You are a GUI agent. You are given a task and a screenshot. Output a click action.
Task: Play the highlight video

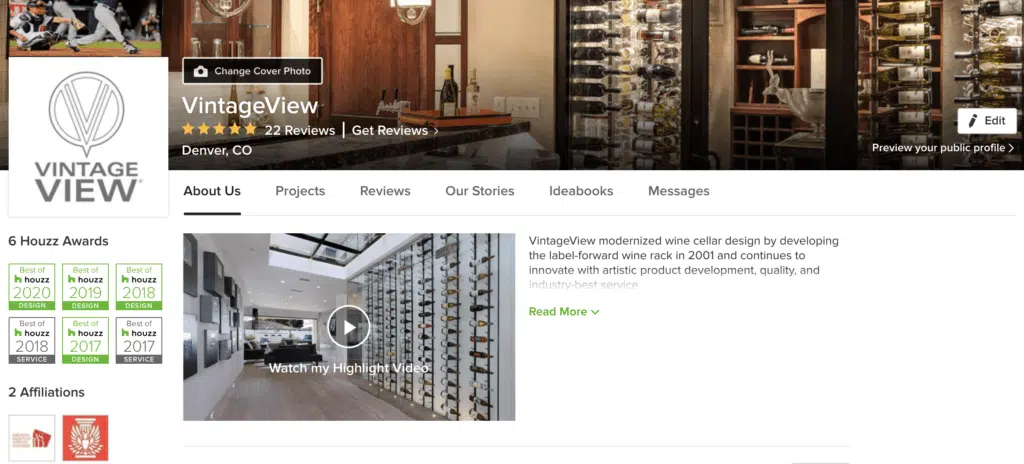(348, 327)
